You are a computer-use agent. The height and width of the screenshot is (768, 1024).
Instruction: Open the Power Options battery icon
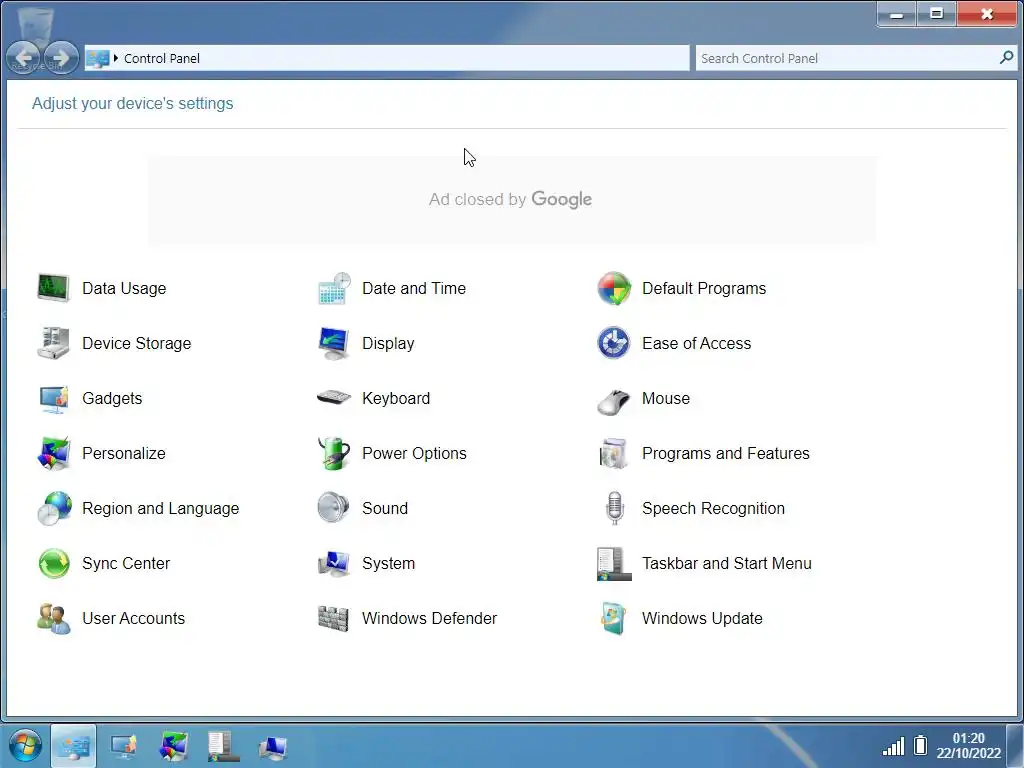pyautogui.click(x=334, y=453)
